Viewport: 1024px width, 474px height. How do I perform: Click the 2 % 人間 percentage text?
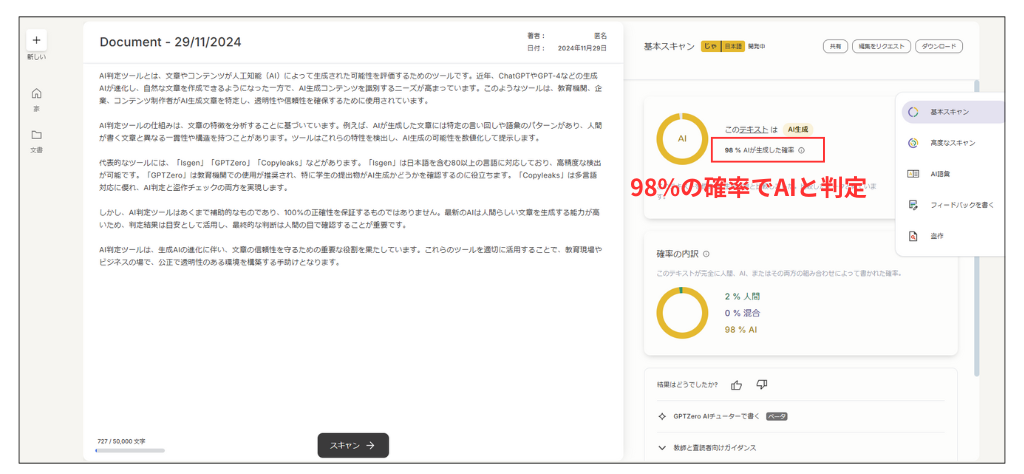tap(742, 296)
